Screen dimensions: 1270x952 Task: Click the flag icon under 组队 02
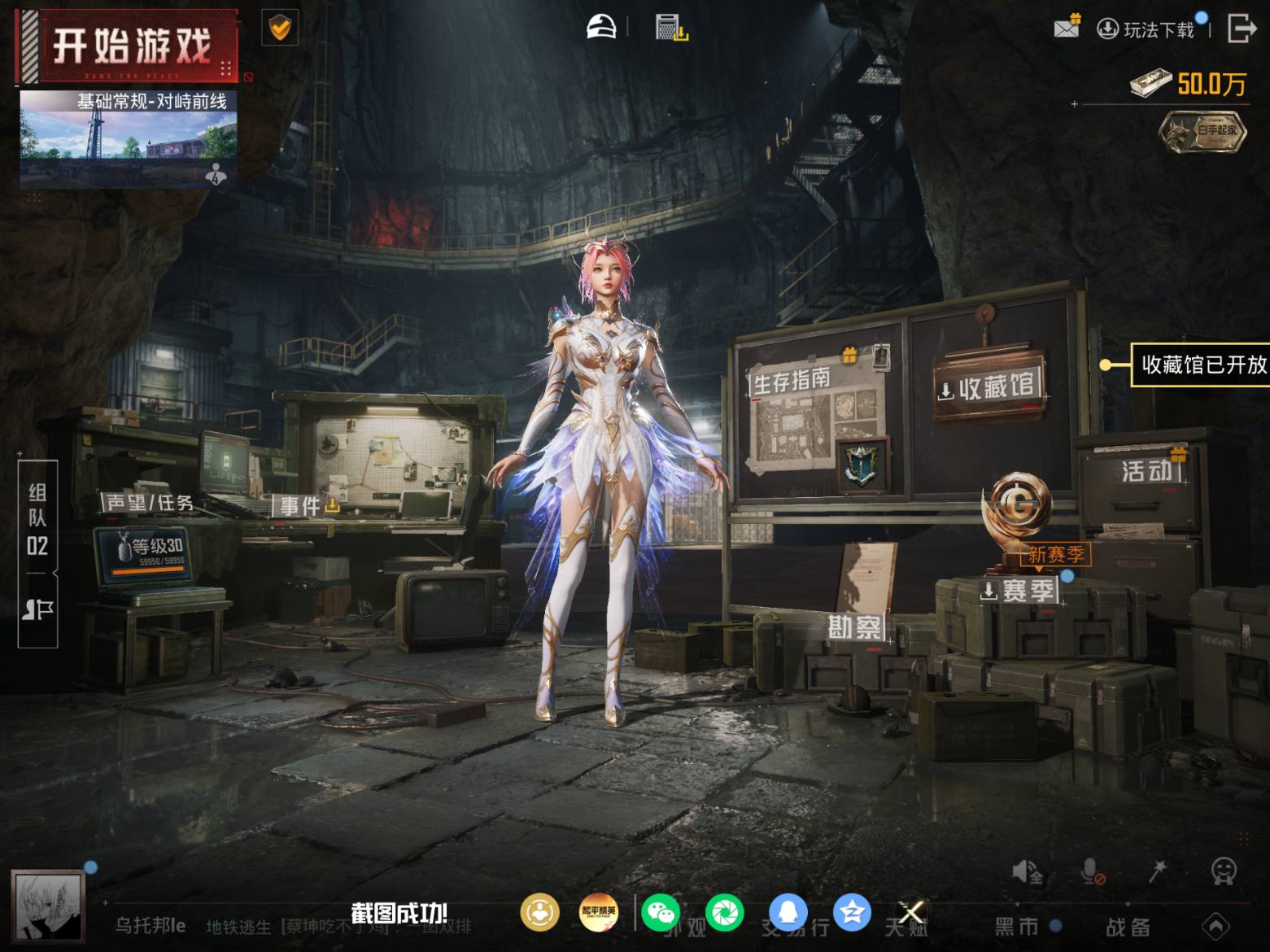[x=37, y=609]
